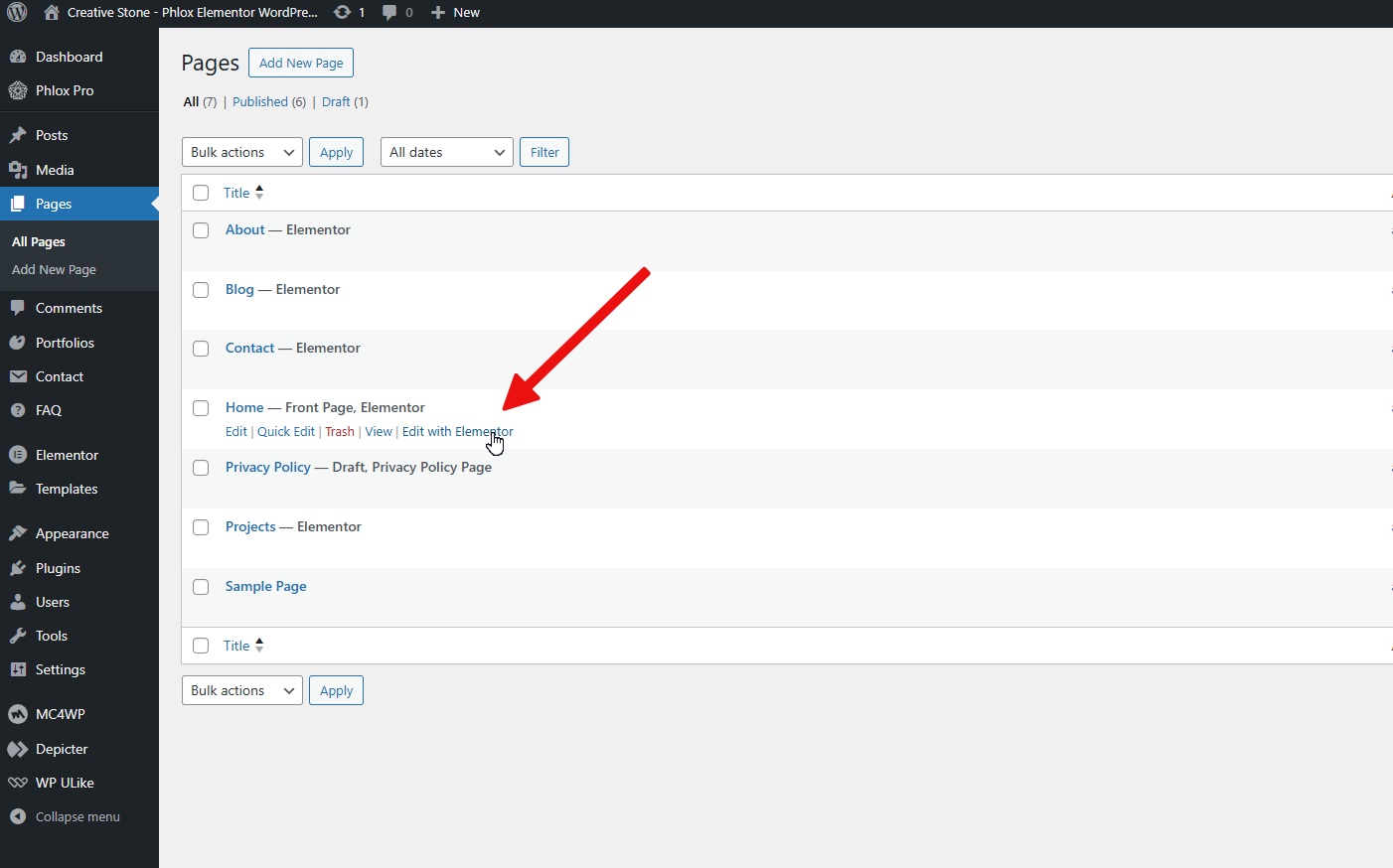Click Edit with Elementor for Home
The height and width of the screenshot is (868, 1393).
458,432
